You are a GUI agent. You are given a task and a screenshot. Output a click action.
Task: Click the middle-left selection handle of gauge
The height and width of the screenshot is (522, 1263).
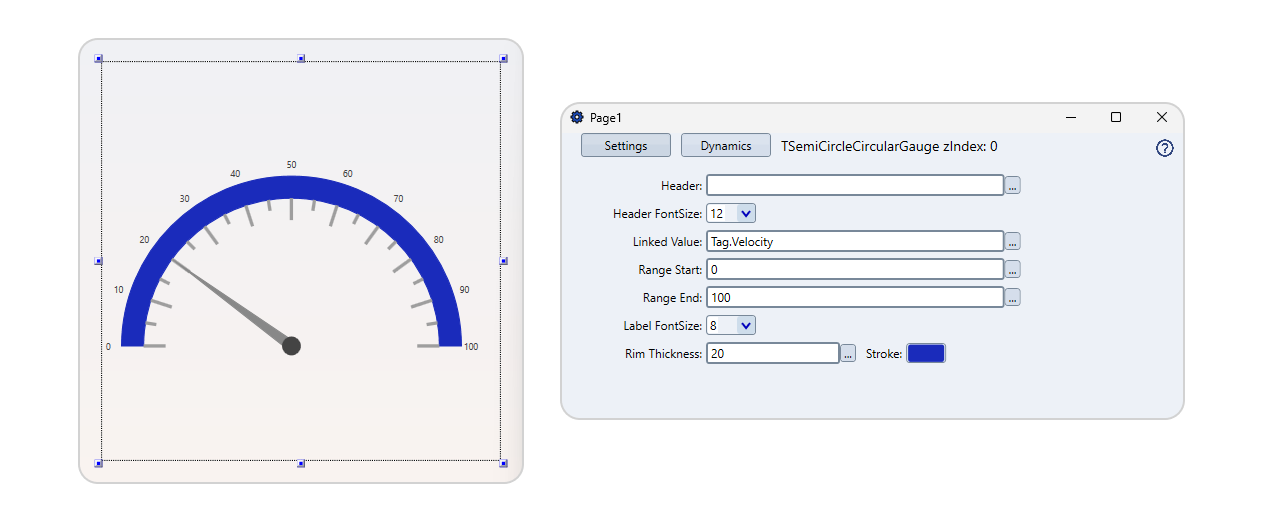pyautogui.click(x=98, y=261)
